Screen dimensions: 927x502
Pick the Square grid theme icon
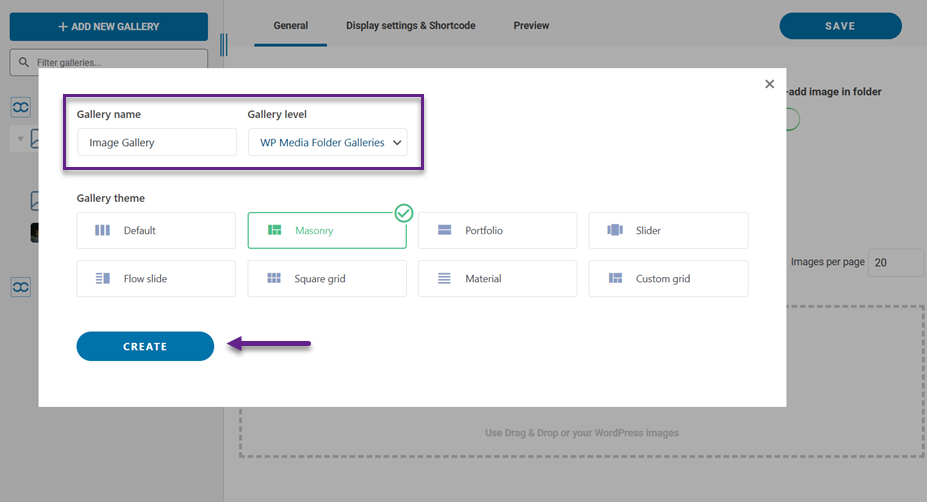pyautogui.click(x=274, y=279)
